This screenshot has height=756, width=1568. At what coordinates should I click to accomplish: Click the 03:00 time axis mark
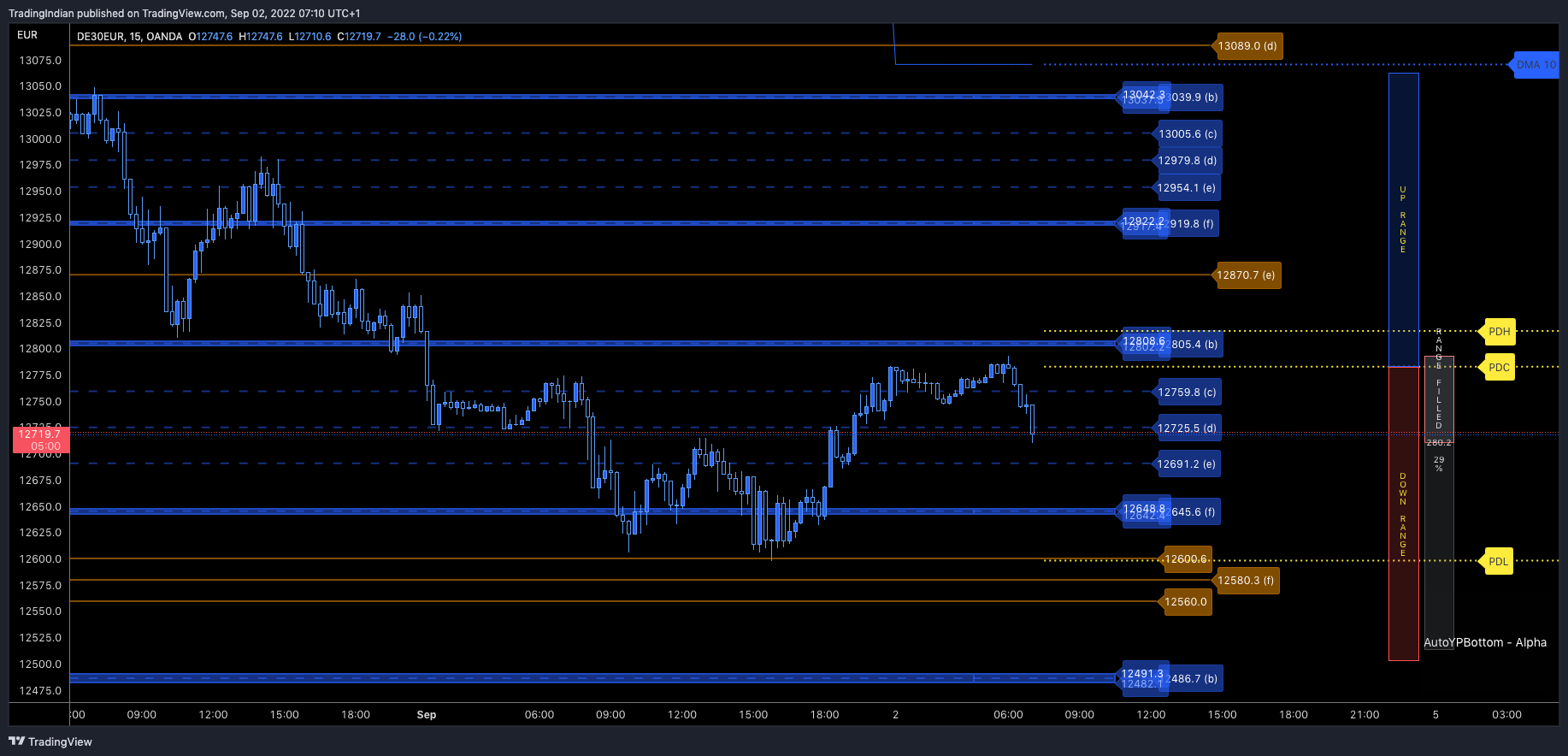(1506, 715)
